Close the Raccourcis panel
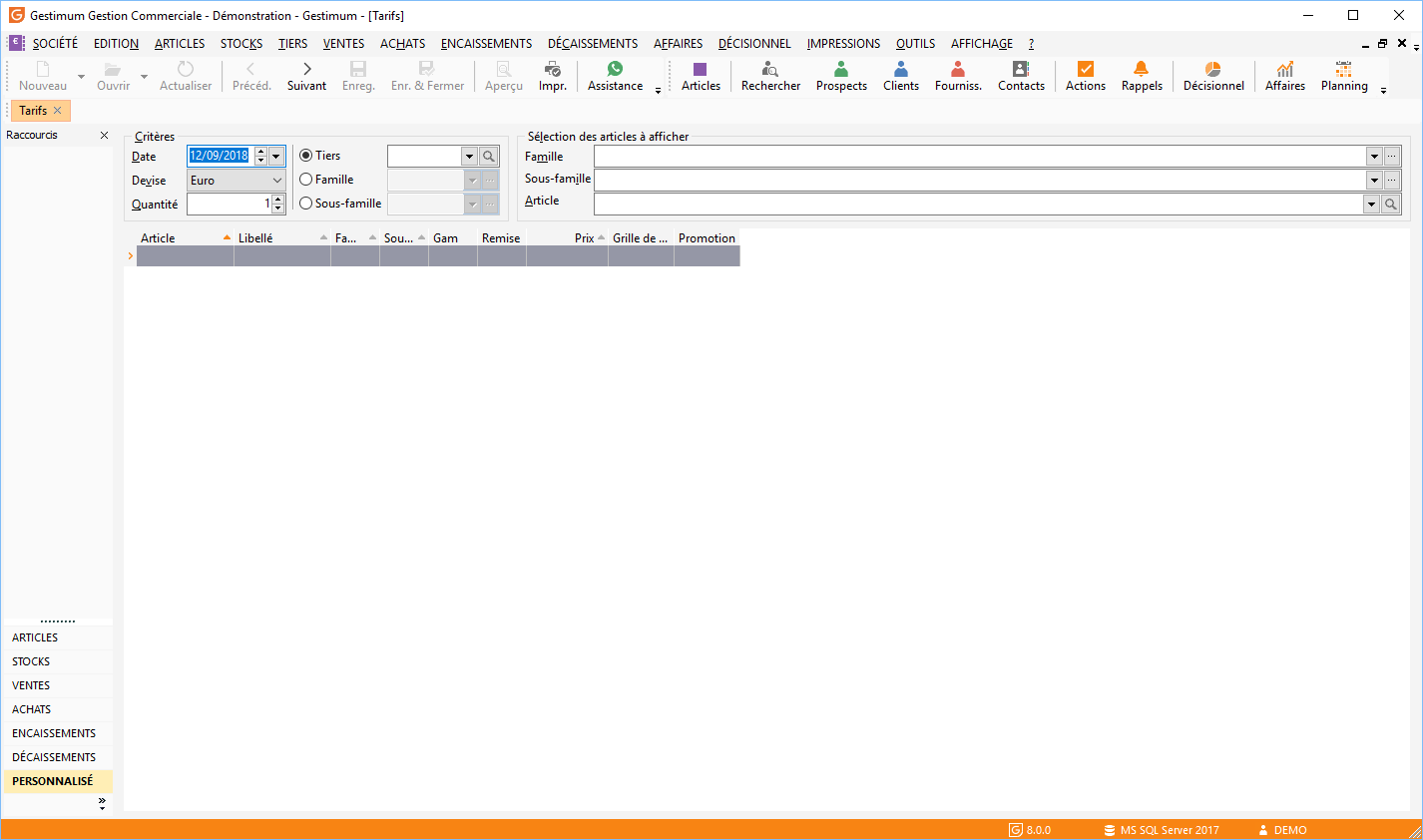This screenshot has height=840, width=1423. coord(104,135)
